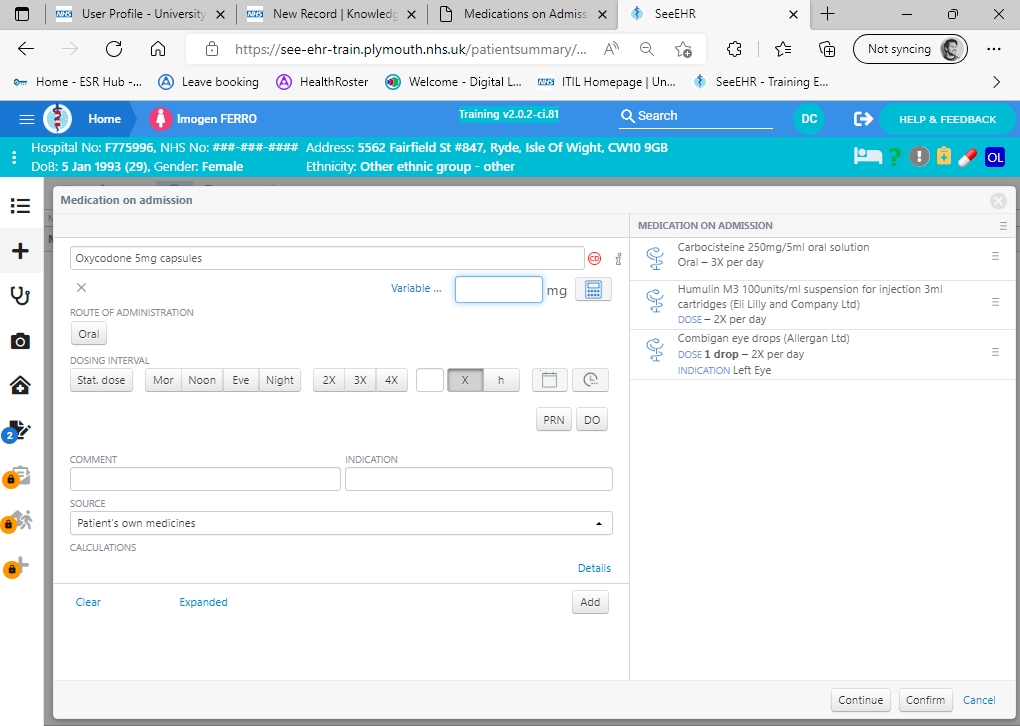Open the hamburger menu in blue header
Viewport: 1020px width, 726px height.
[27, 119]
